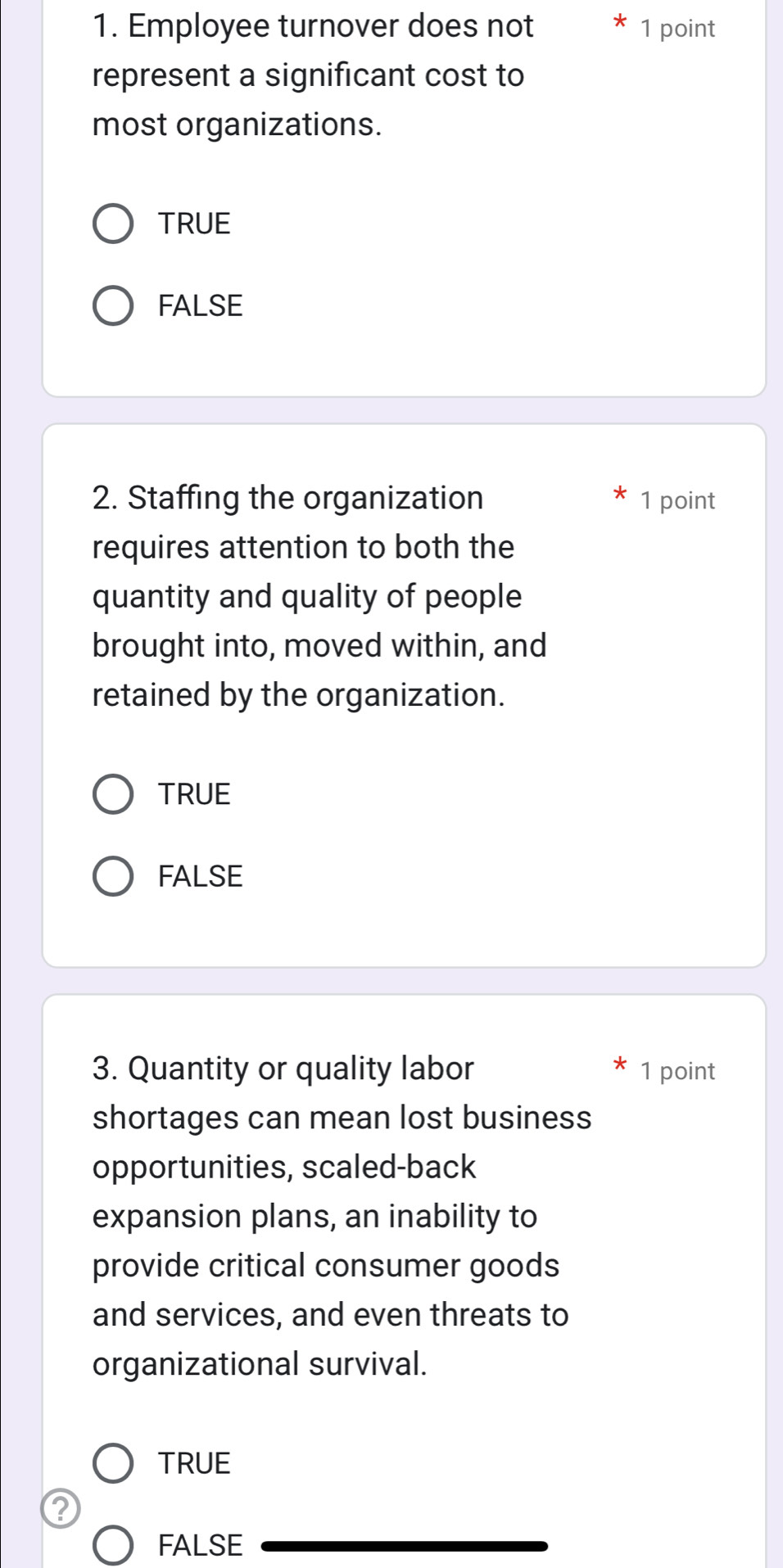This screenshot has width=783, height=1568.
Task: Tap the question mark help icon
Action: tap(61, 1508)
